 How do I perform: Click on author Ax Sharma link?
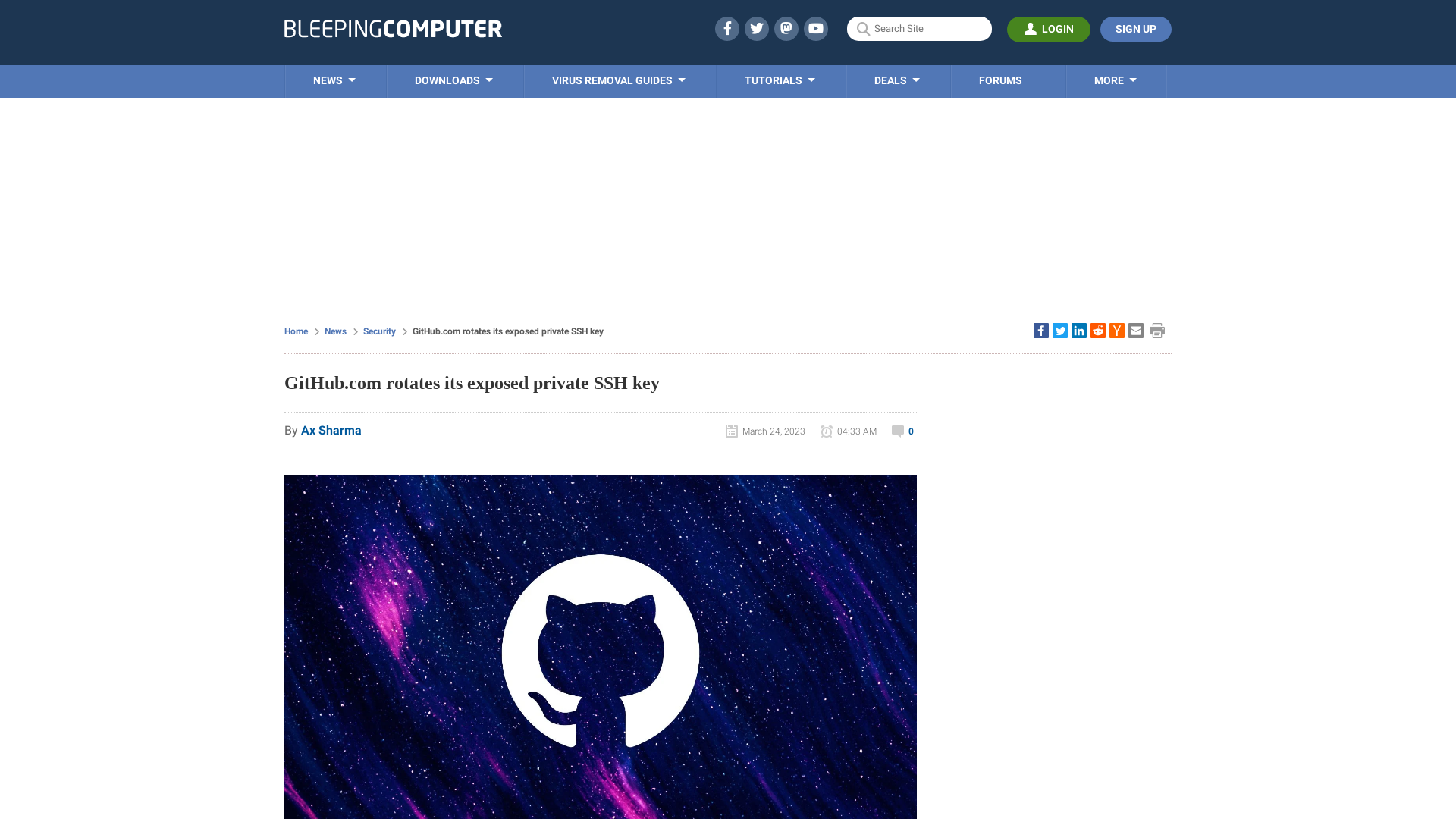click(330, 430)
